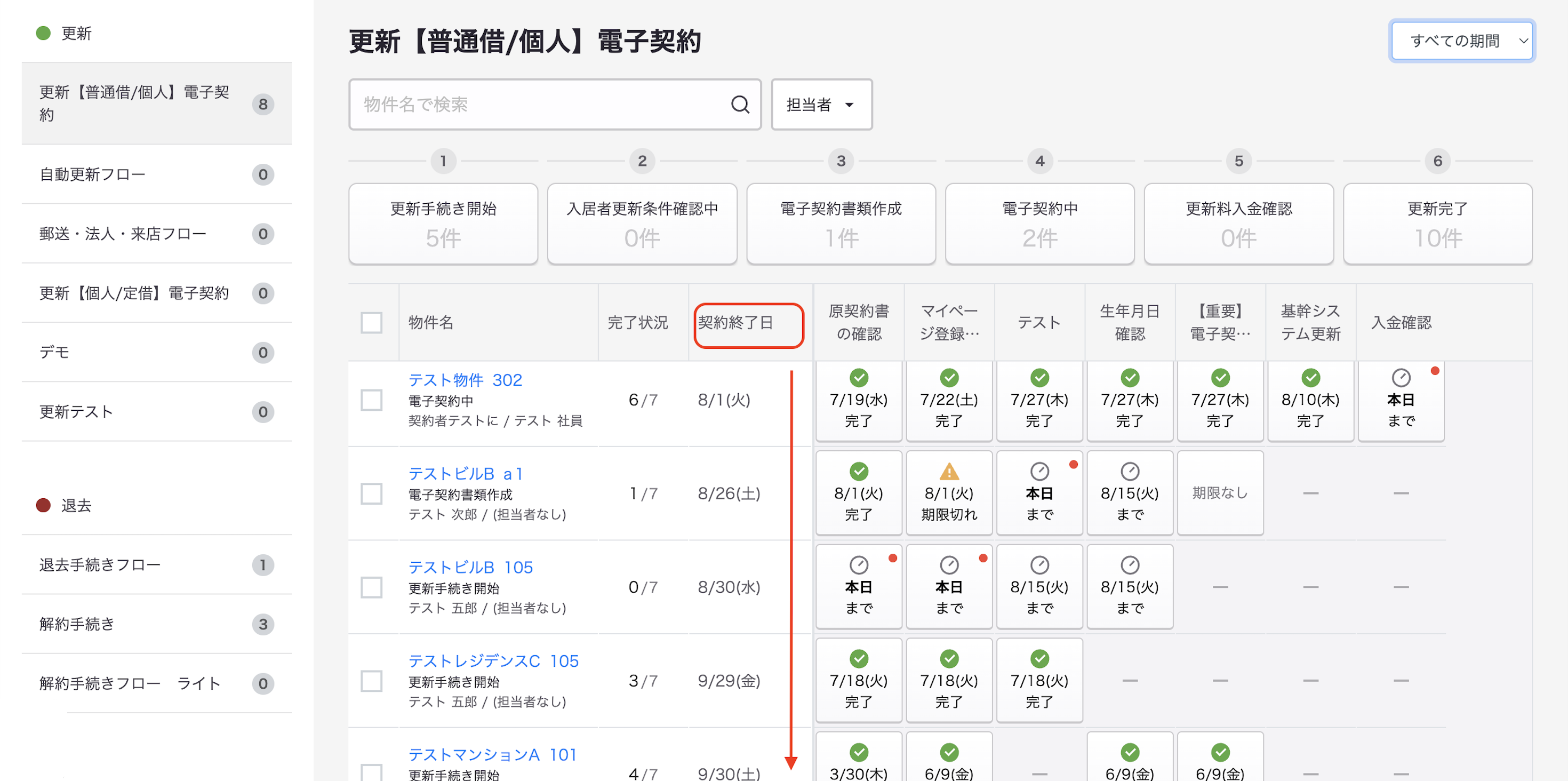The image size is (1568, 781).
Task: Check the box for テストマンションA 101
Action: [371, 772]
